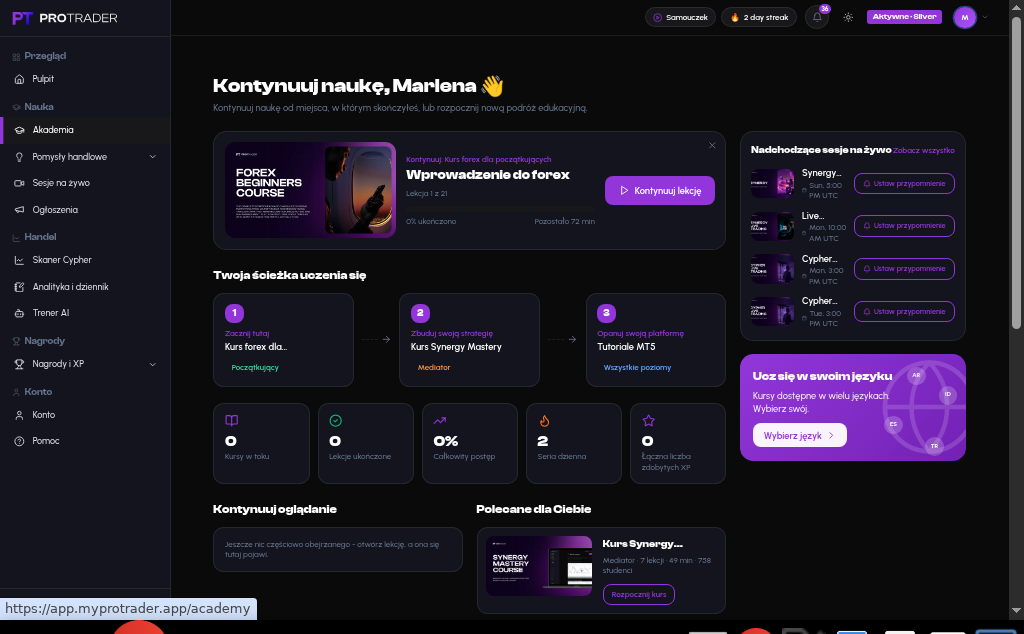This screenshot has height=634, width=1024.
Task: Click the Nagrody i XP trophy icon
Action: (20, 364)
